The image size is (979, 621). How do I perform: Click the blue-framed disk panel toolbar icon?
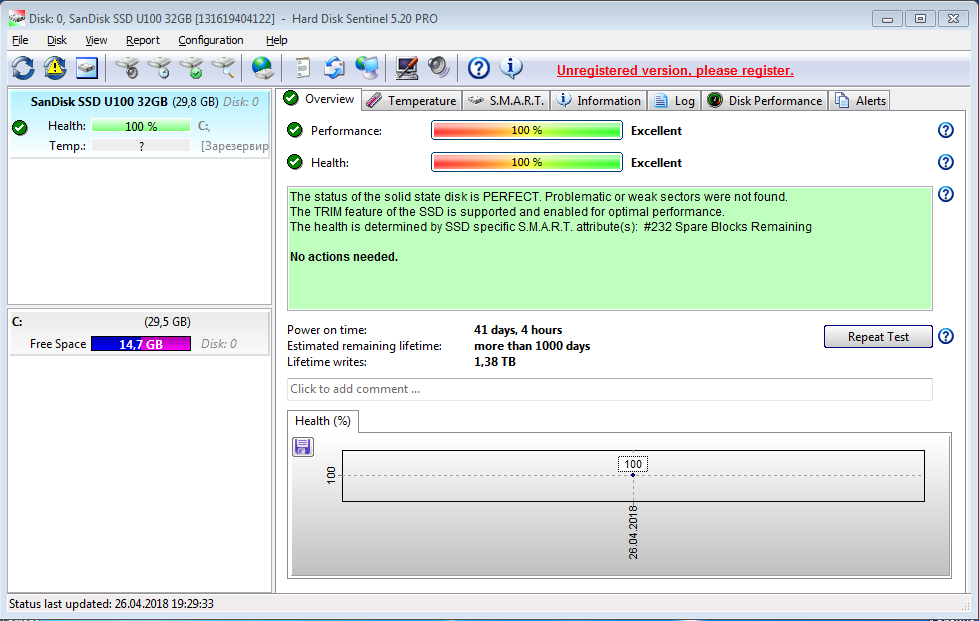pos(87,67)
